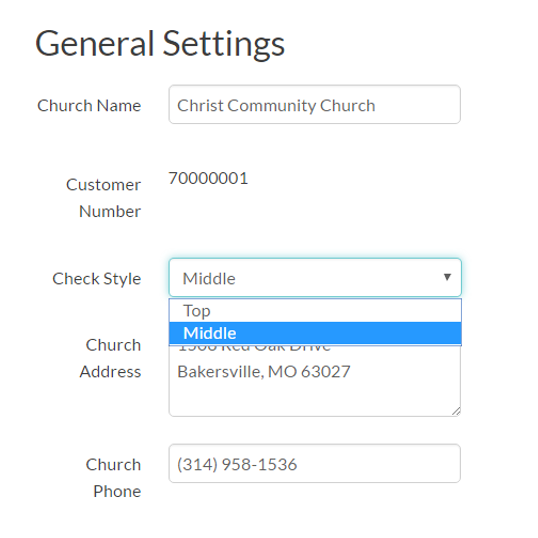The width and height of the screenshot is (538, 538).
Task: Click the Customer Number label
Action: click(x=103, y=198)
